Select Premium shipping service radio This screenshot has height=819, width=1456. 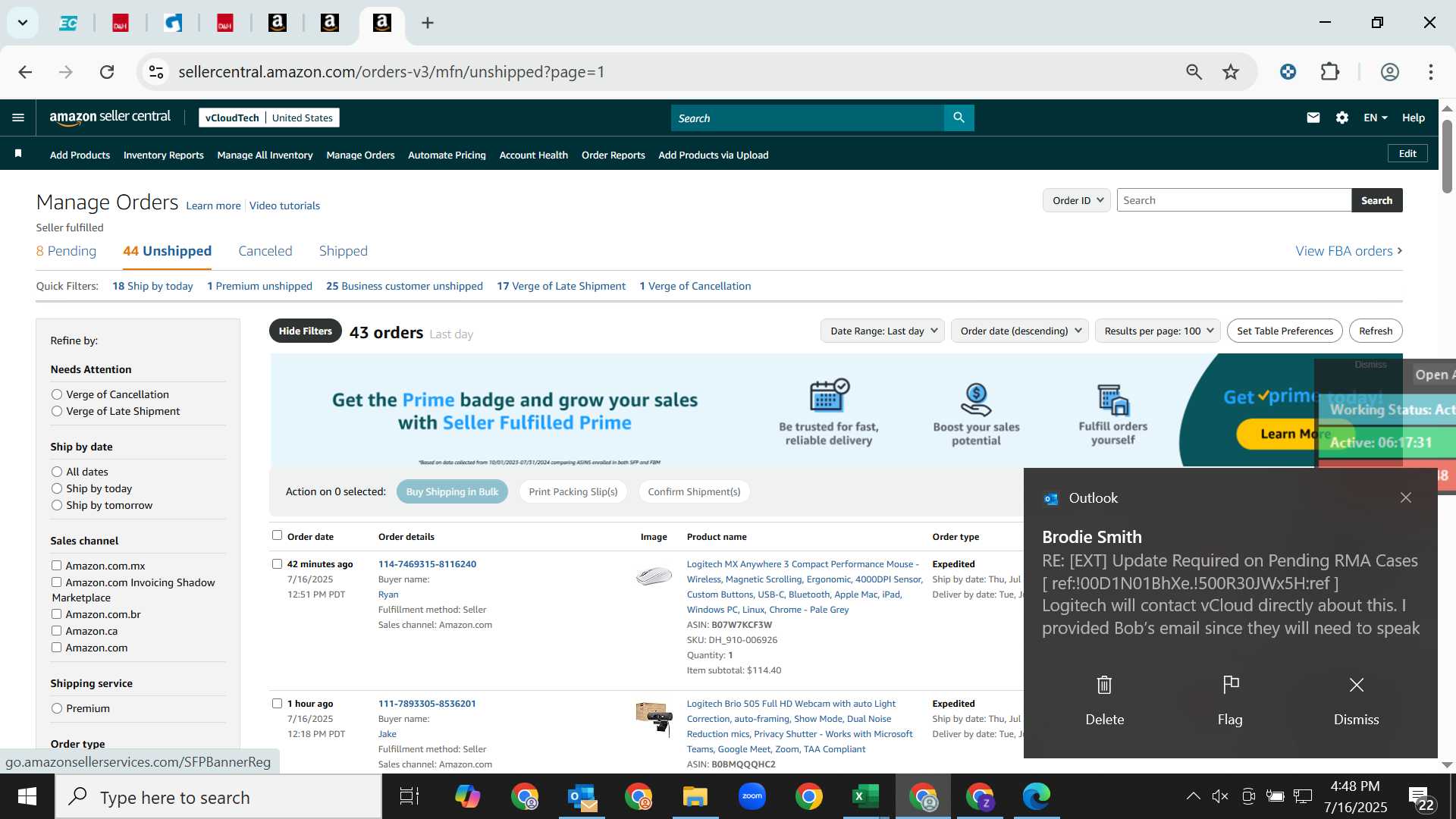click(57, 708)
